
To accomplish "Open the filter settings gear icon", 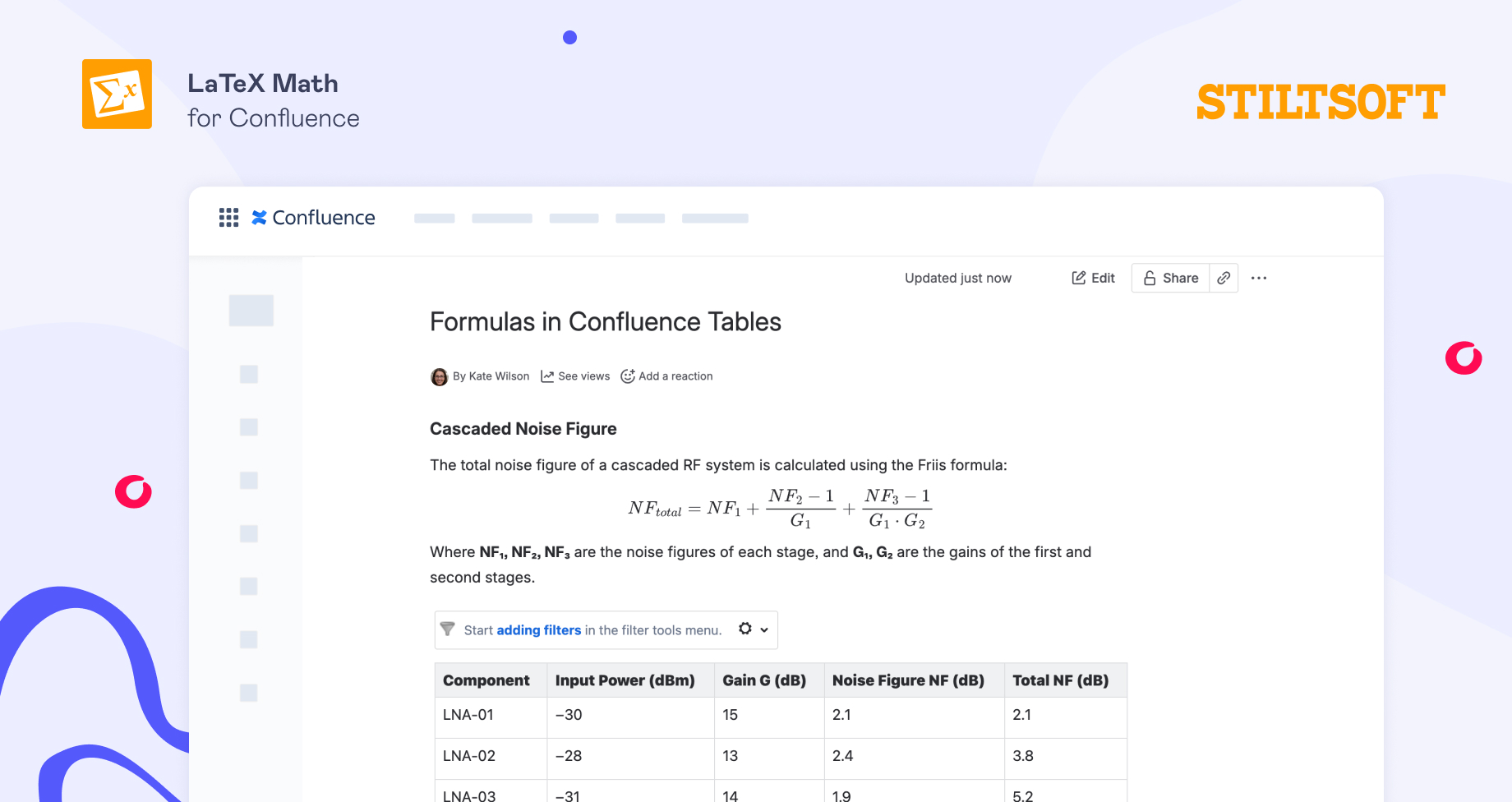I will coord(745,629).
